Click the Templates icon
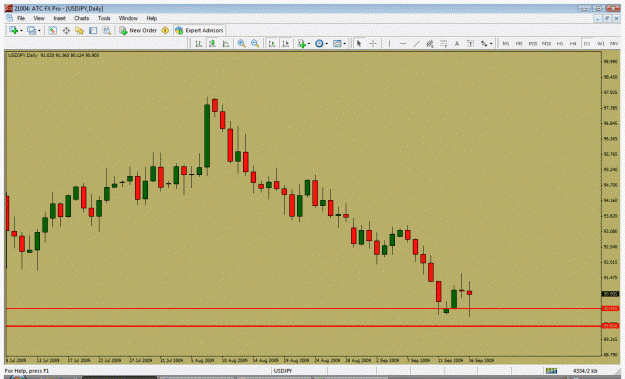 [337, 43]
